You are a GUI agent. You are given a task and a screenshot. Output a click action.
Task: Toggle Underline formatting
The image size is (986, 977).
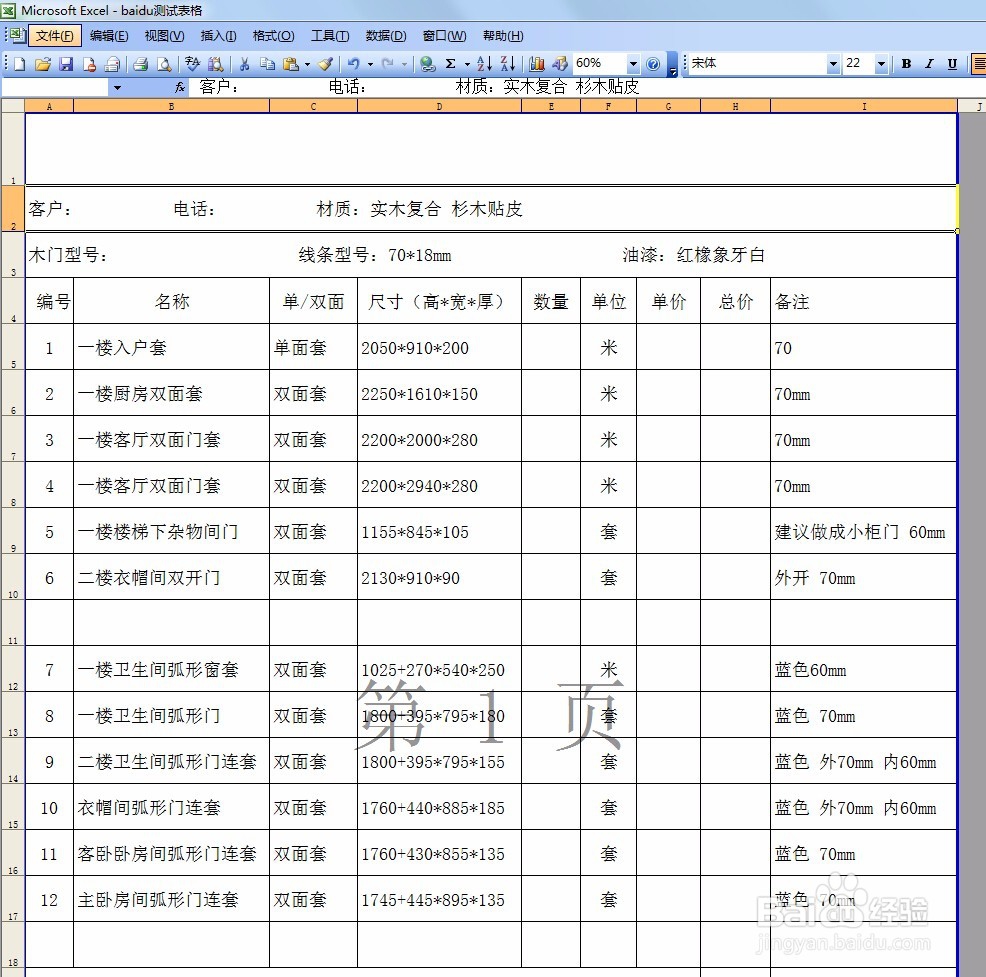(953, 63)
